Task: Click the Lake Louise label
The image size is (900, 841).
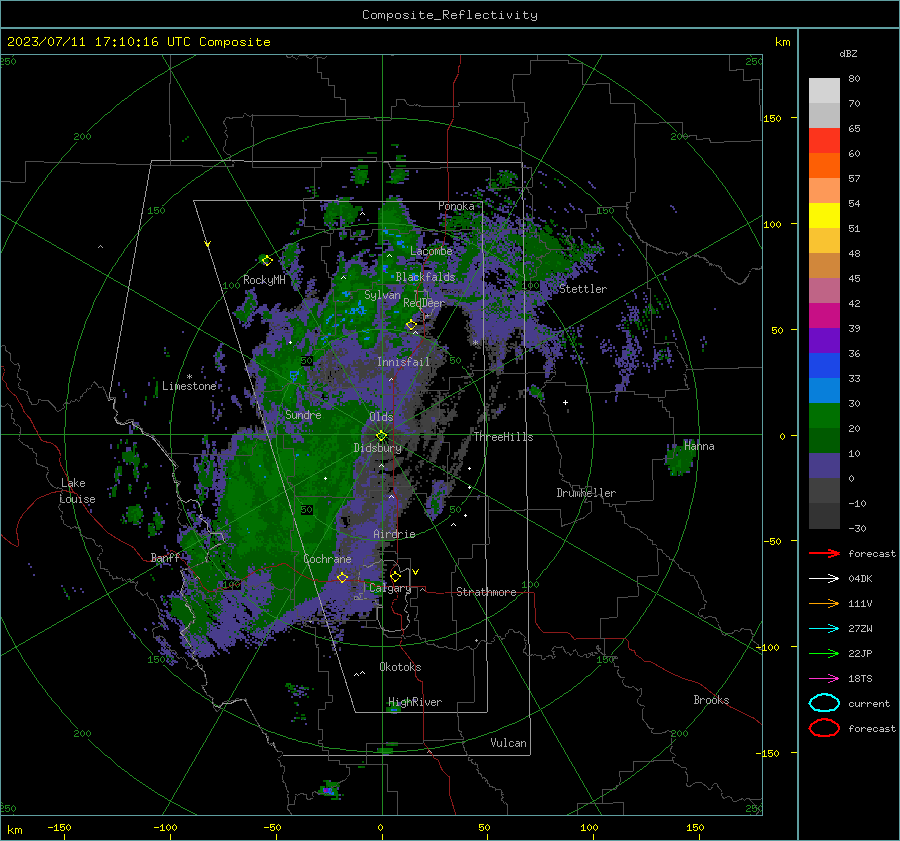Action: 77,491
